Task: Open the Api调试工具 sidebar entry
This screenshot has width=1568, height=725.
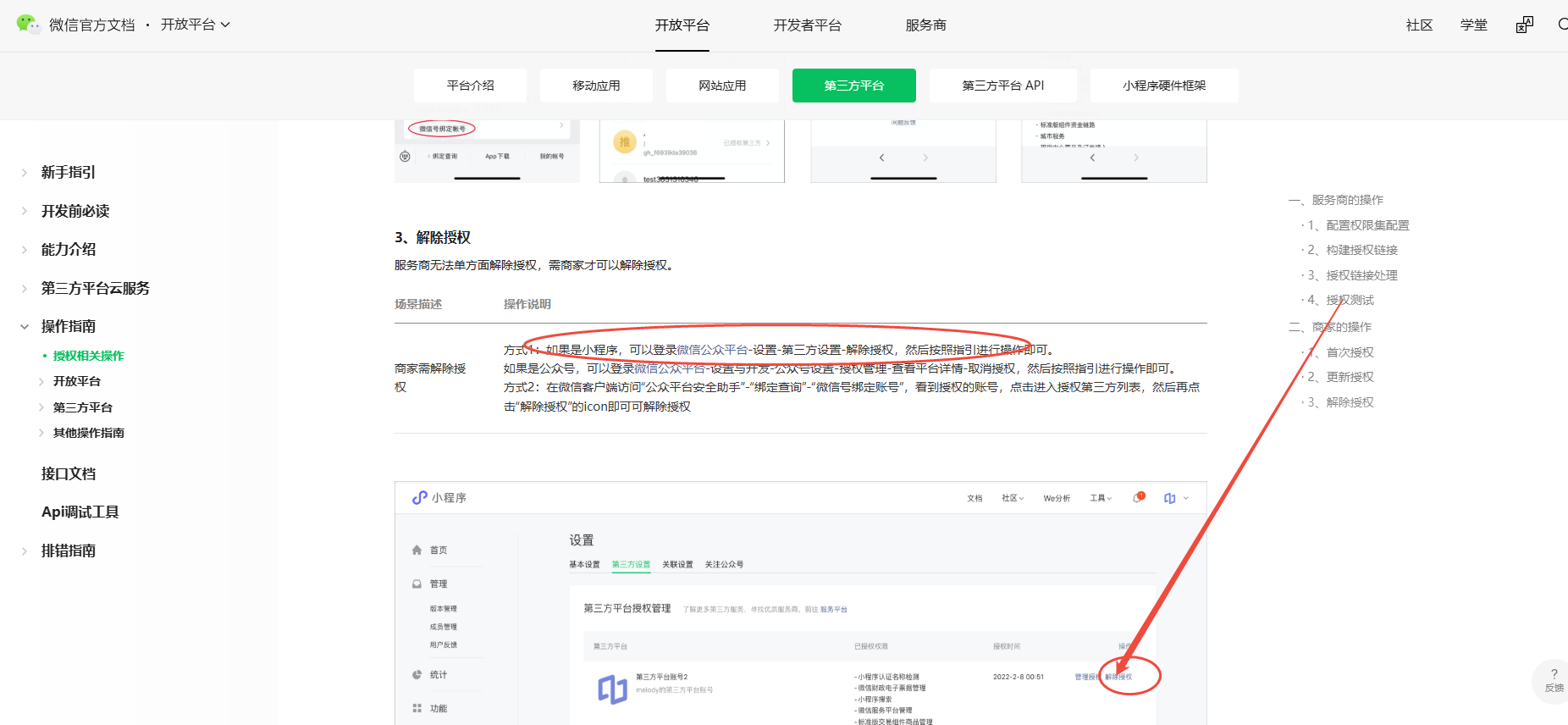Action: (x=80, y=512)
